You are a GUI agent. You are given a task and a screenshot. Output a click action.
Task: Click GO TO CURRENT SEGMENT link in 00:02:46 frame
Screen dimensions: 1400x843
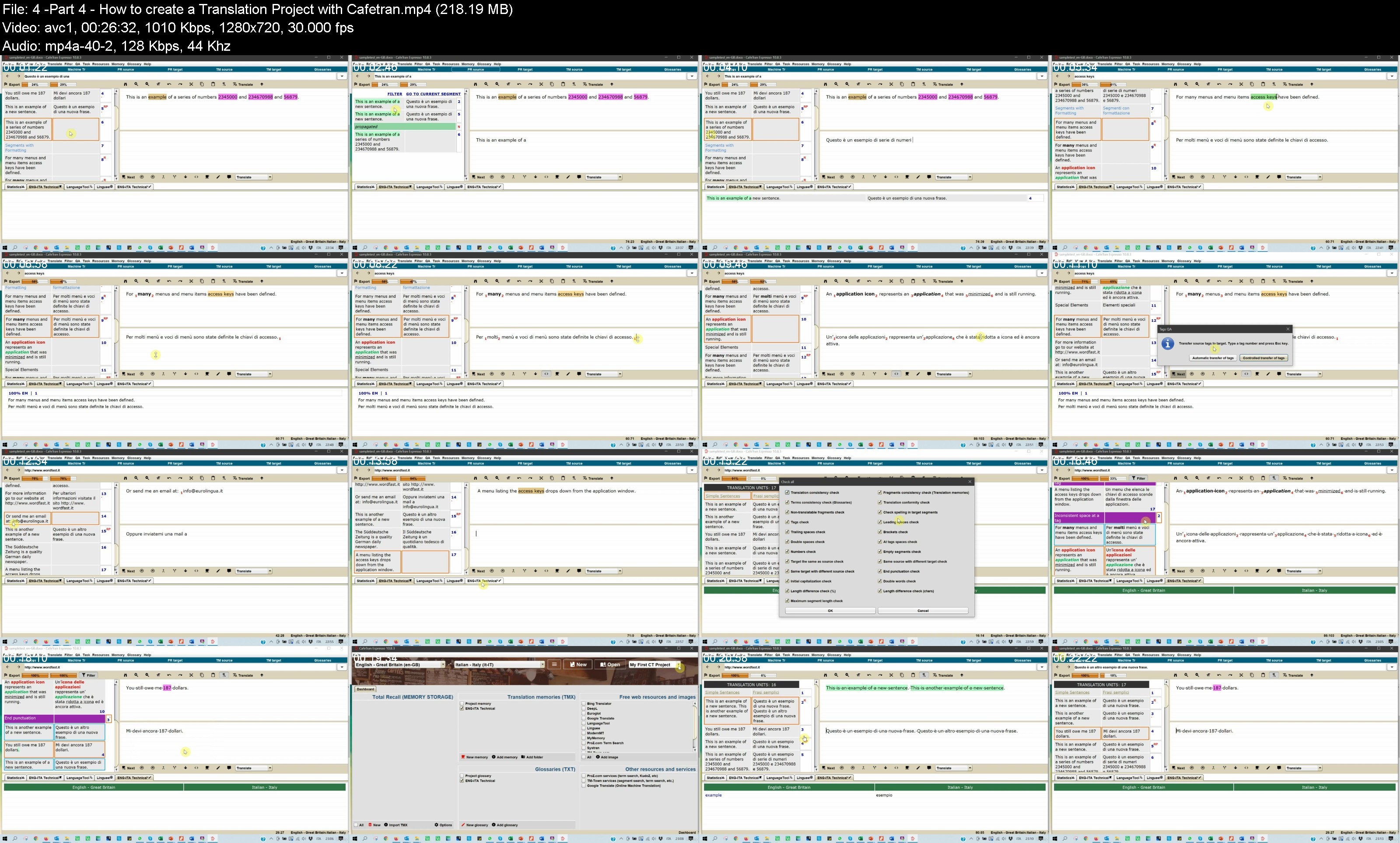click(x=433, y=94)
